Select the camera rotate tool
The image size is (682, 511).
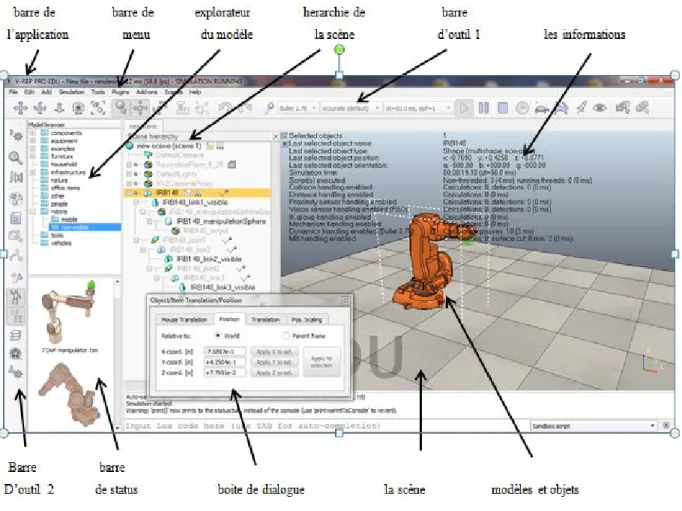(x=40, y=107)
